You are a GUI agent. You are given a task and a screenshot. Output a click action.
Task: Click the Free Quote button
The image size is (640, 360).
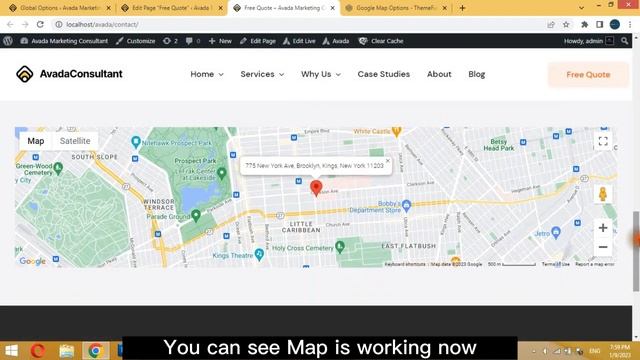[588, 75]
